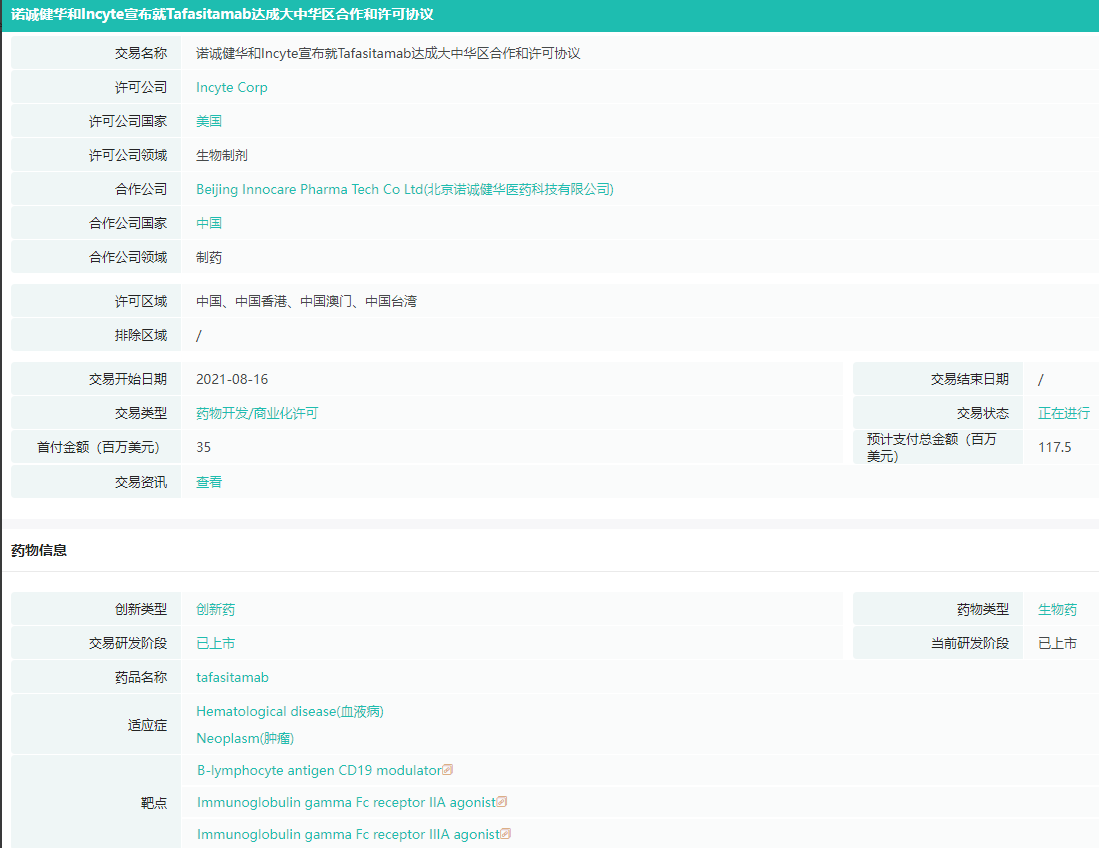Open external icon beside CD19 modulator target

click(448, 770)
